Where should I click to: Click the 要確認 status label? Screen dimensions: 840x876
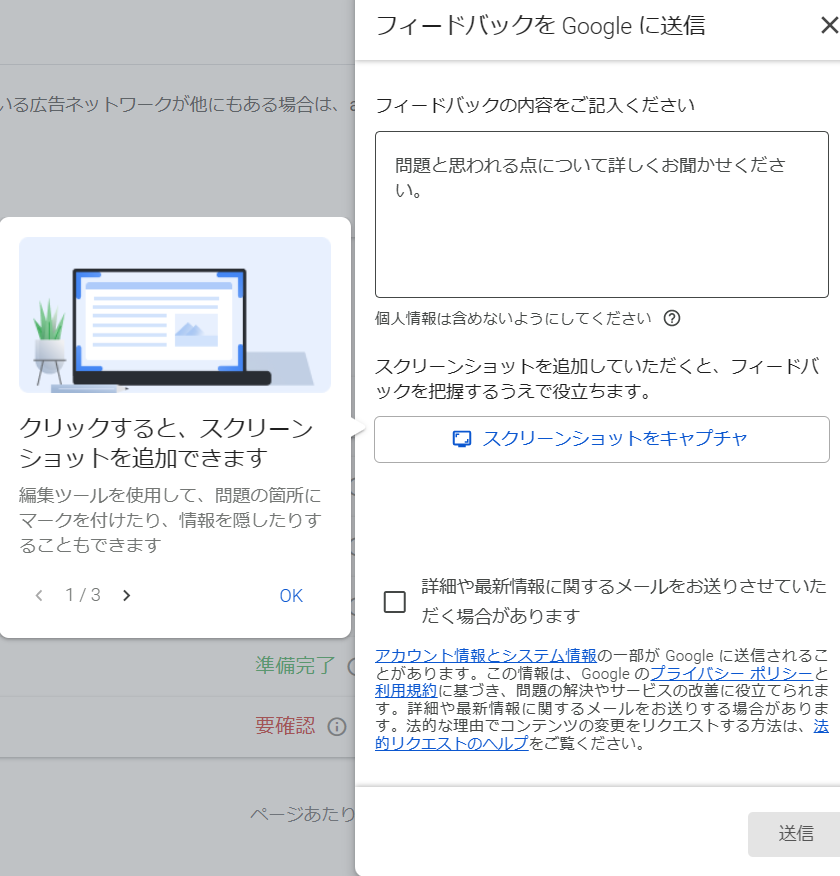[x=285, y=726]
